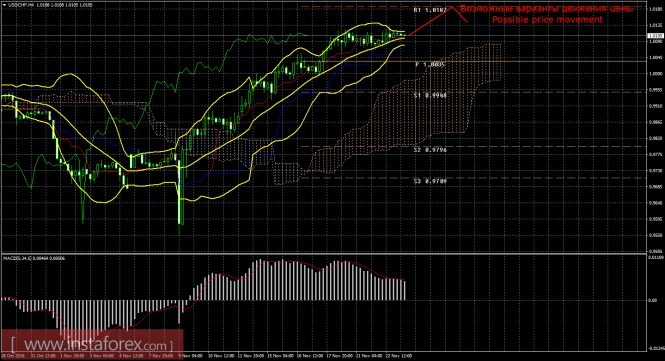
Task: Click the small triangle beside USDCHF,H4 title
Action: pyautogui.click(x=4, y=5)
